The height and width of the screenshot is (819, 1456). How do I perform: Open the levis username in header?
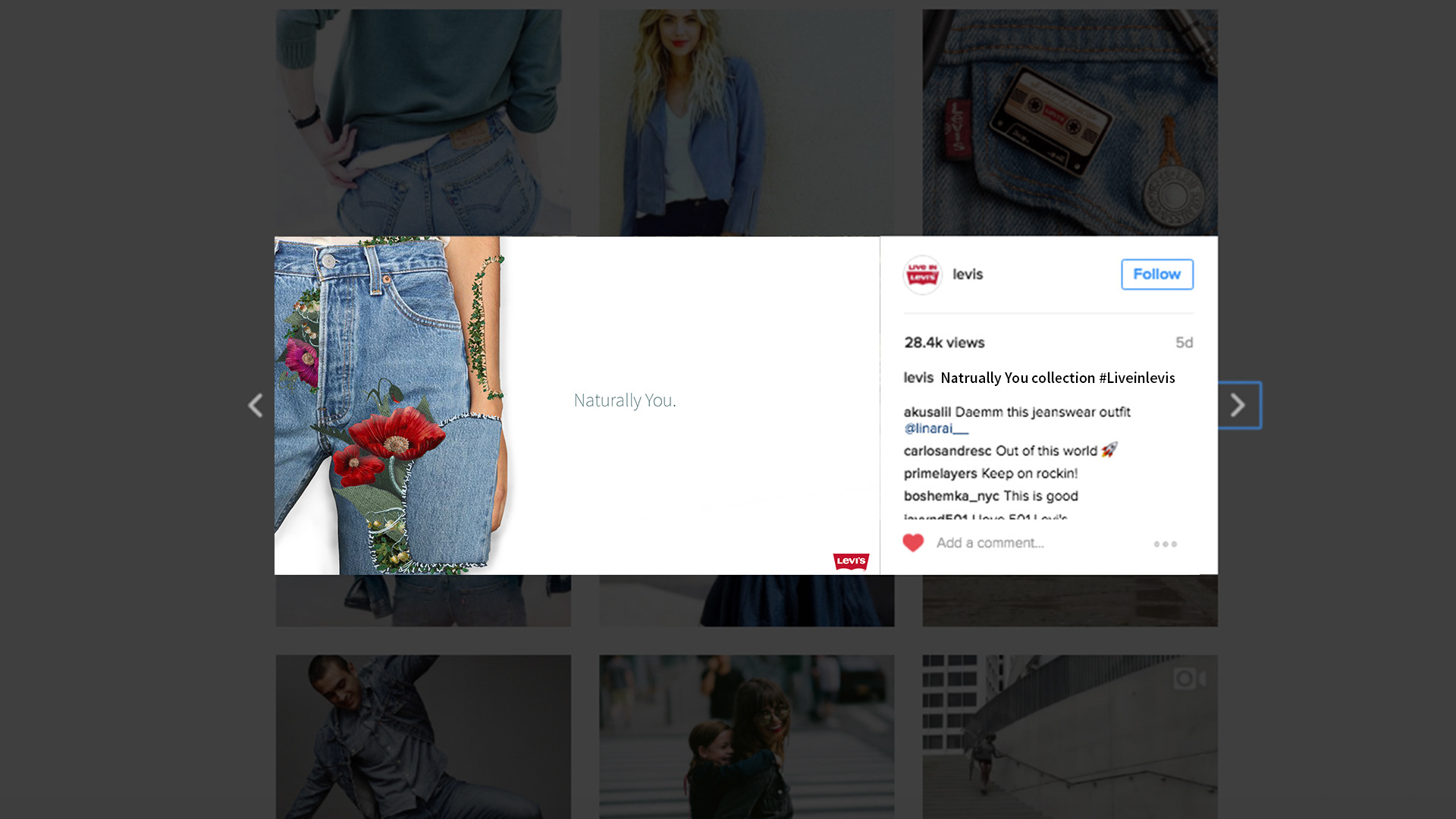pos(968,275)
